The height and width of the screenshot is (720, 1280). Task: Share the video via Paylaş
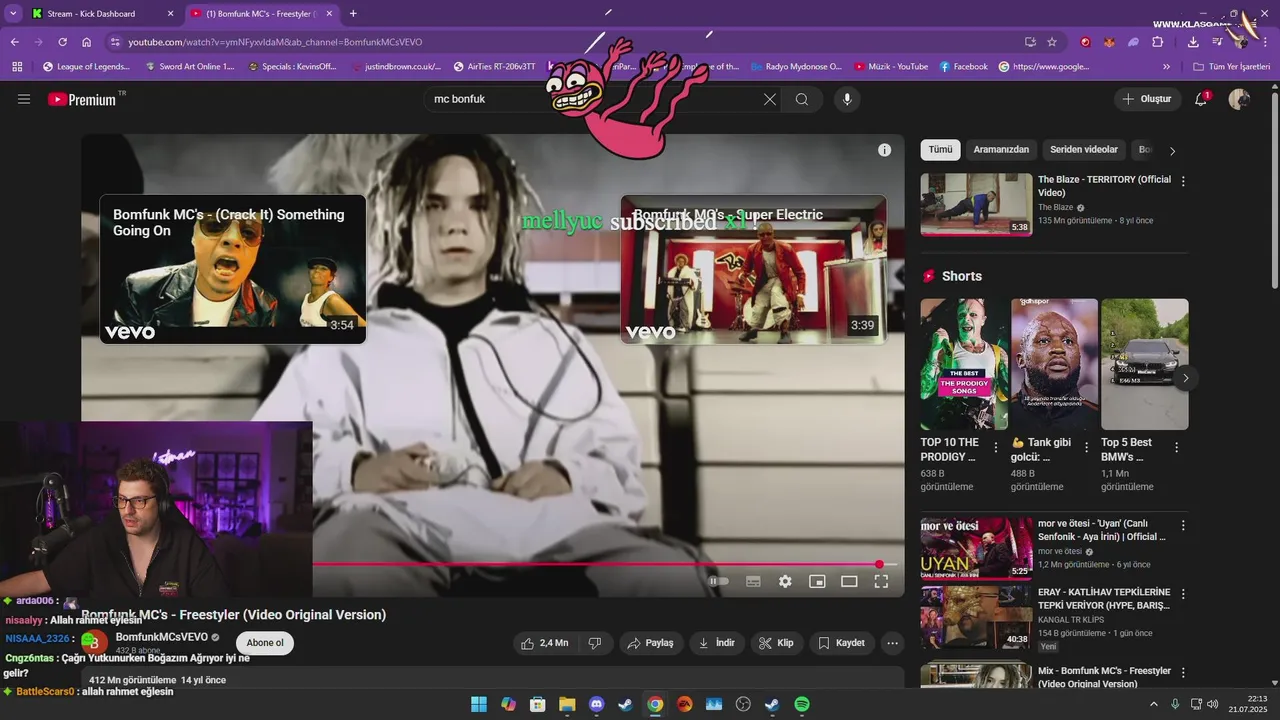tap(650, 643)
